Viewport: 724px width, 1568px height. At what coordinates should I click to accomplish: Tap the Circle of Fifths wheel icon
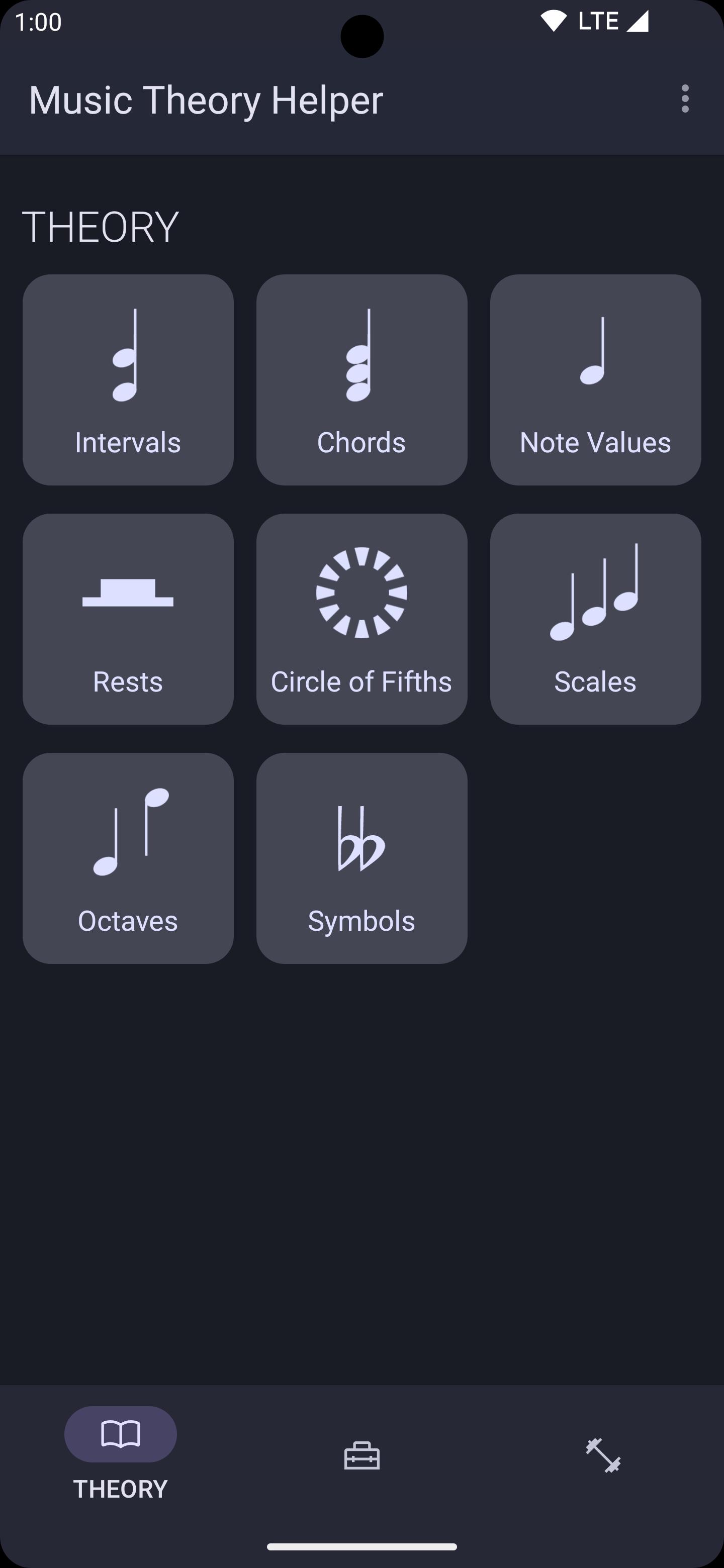(x=361, y=592)
